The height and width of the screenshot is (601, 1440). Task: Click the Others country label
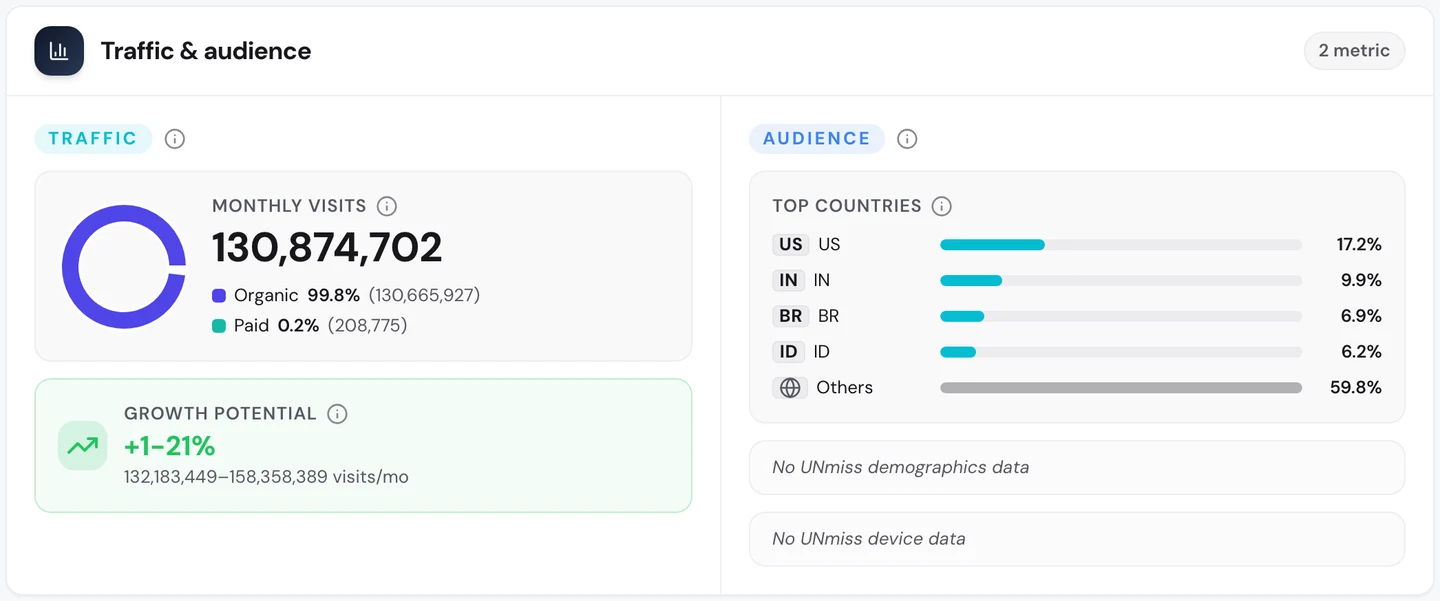point(844,388)
